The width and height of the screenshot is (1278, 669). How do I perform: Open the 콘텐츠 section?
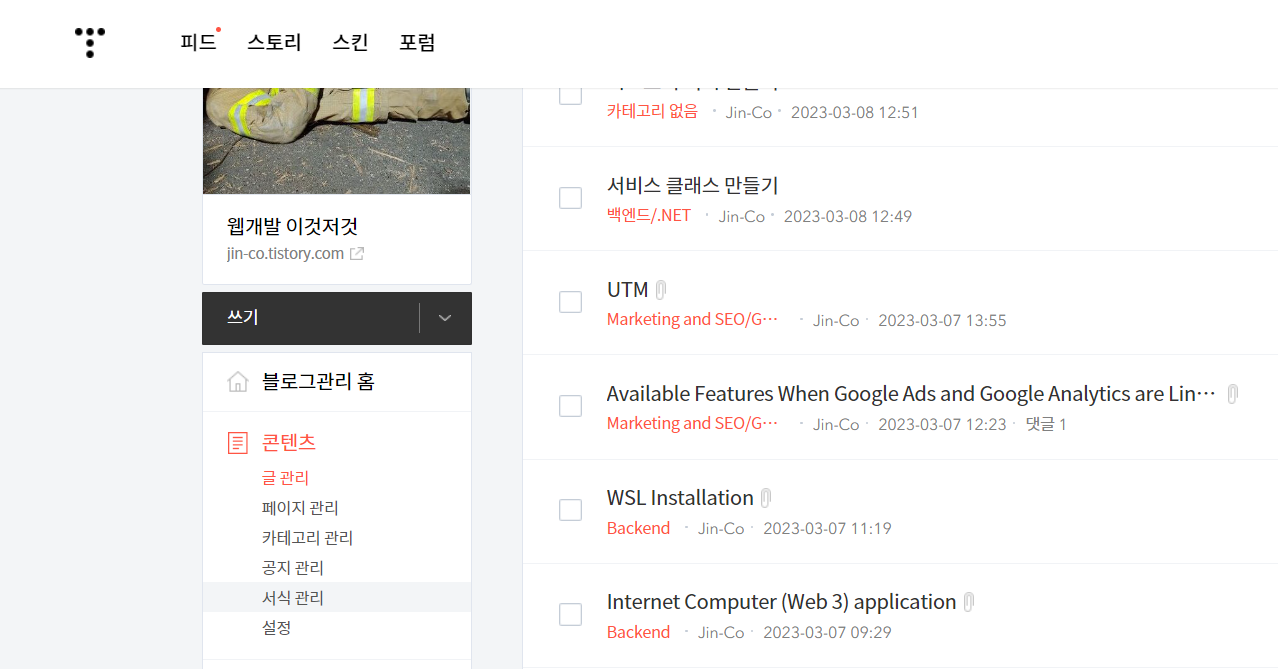click(x=289, y=442)
